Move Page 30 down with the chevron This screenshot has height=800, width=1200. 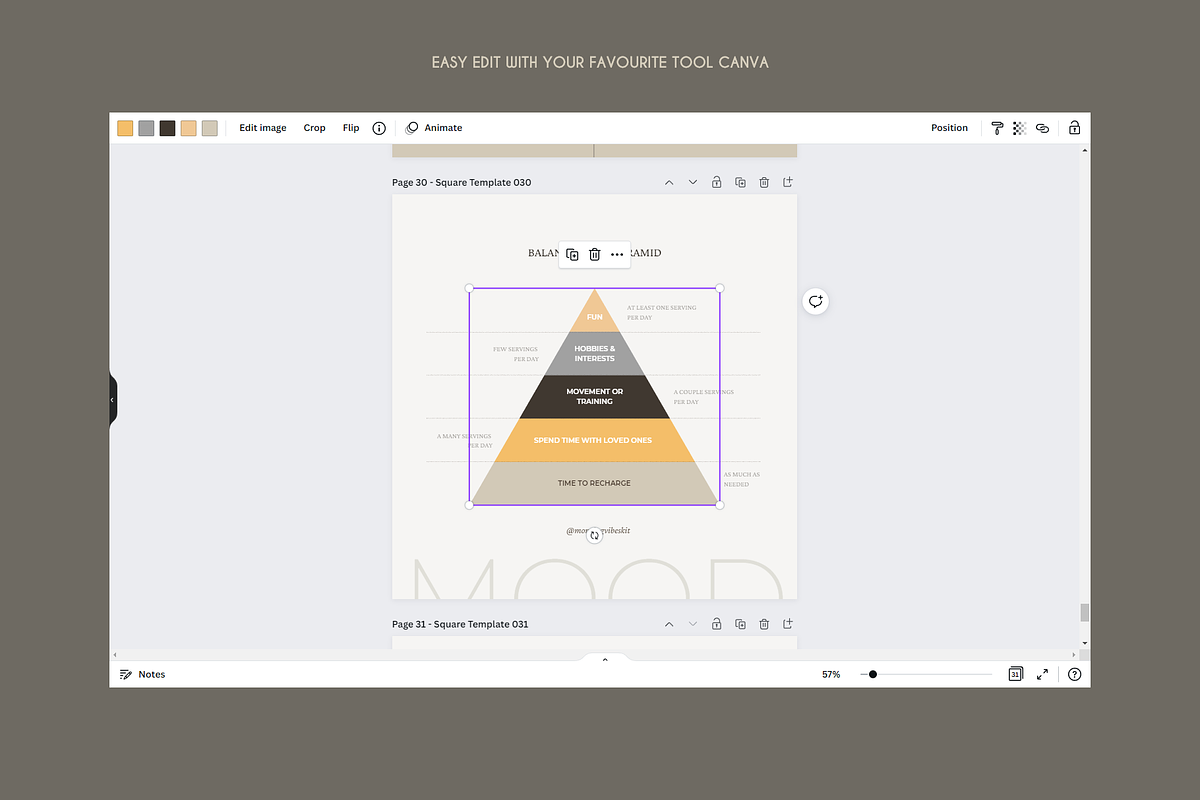point(693,182)
